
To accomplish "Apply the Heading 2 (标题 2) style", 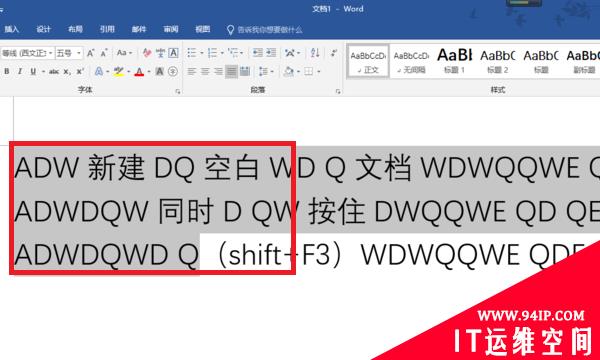I will (x=498, y=61).
